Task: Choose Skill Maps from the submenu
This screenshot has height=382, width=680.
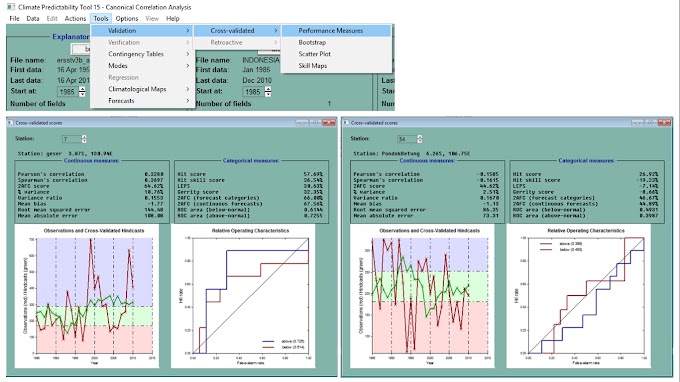Action: click(x=336, y=66)
